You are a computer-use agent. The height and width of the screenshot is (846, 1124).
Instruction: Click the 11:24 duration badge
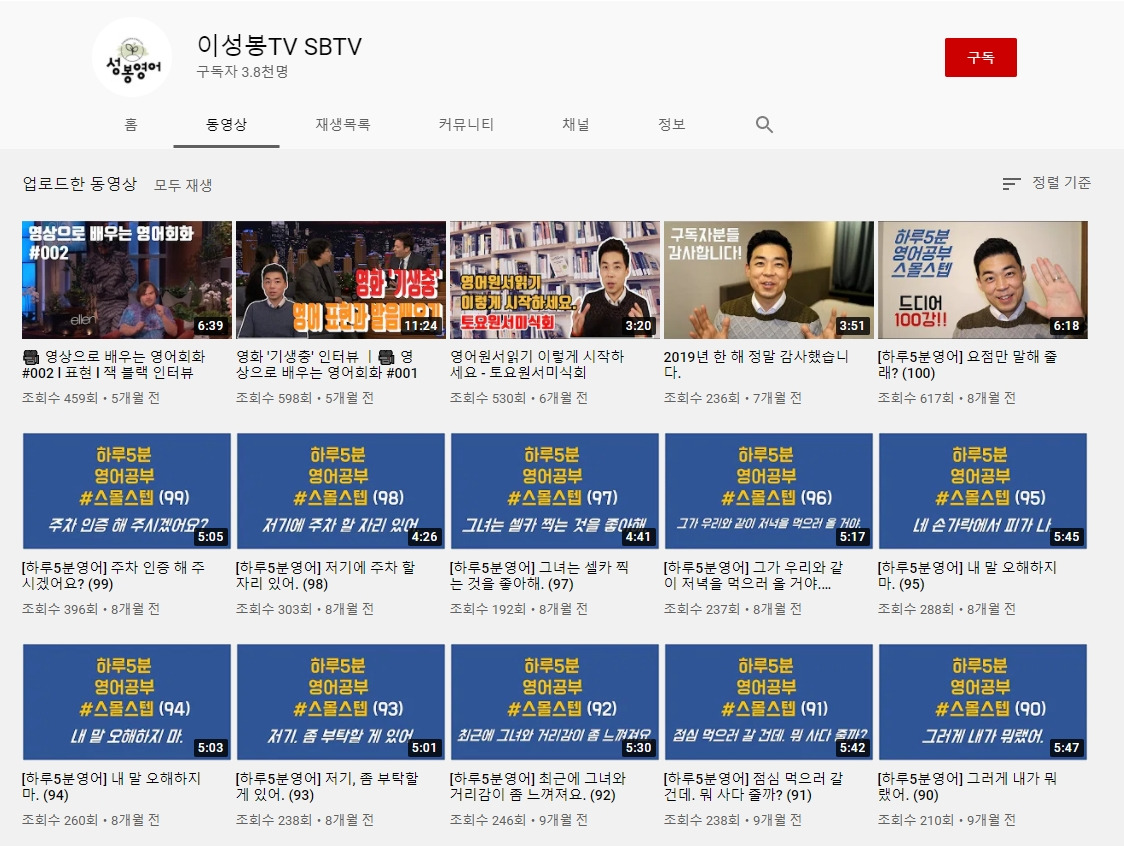tap(421, 325)
